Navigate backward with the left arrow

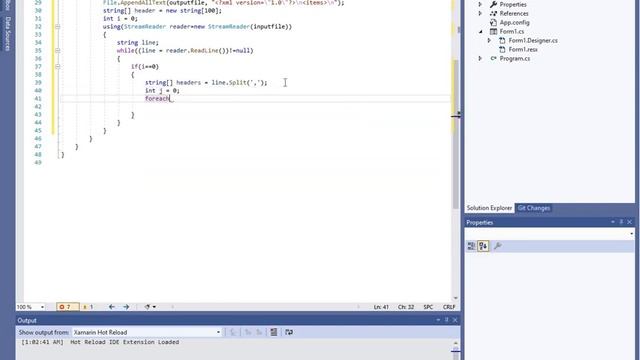[111, 307]
